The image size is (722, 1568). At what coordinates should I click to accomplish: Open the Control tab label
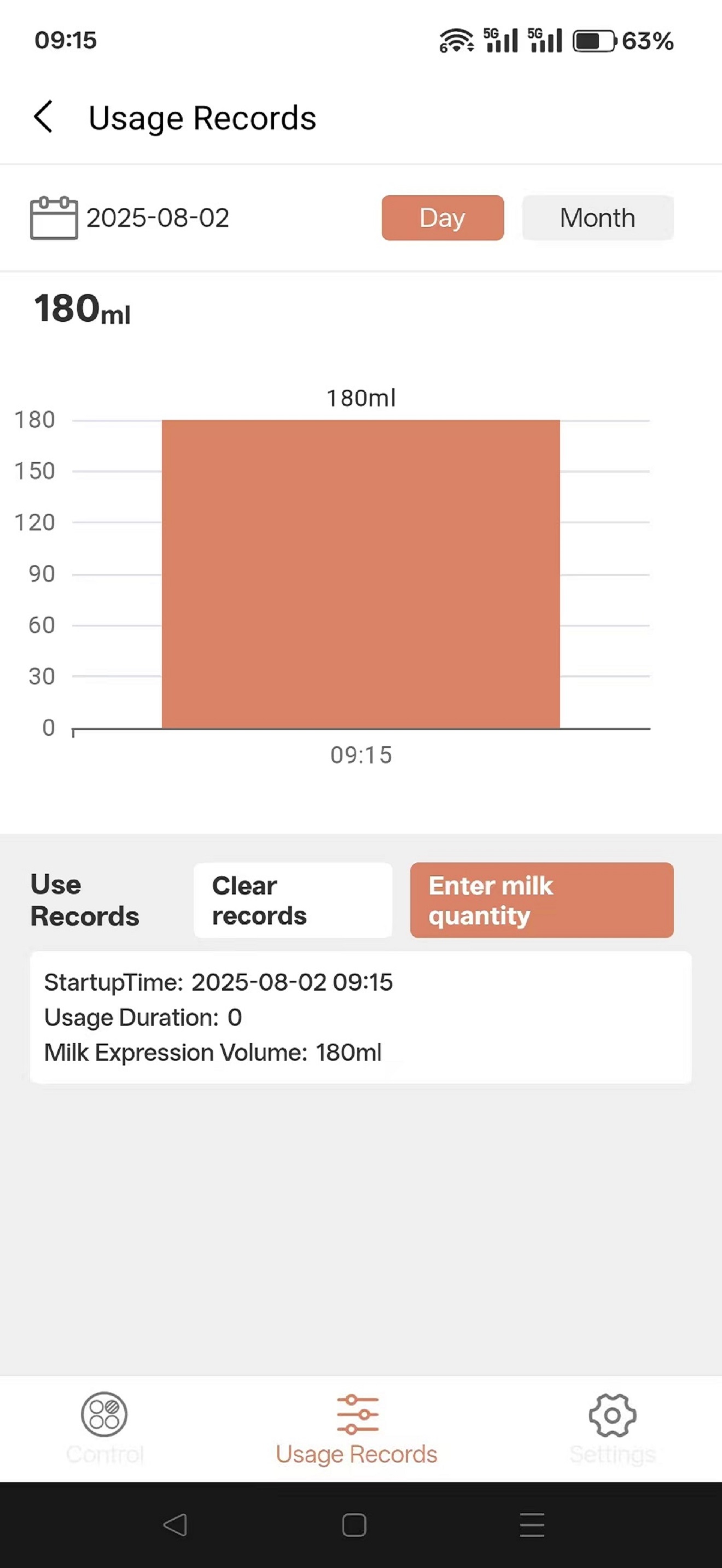pos(104,1454)
